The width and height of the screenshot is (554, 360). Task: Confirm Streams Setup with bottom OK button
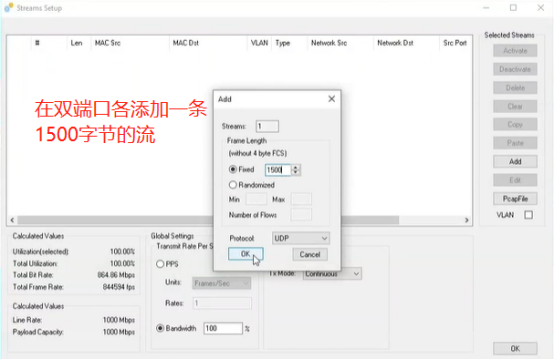(x=515, y=349)
